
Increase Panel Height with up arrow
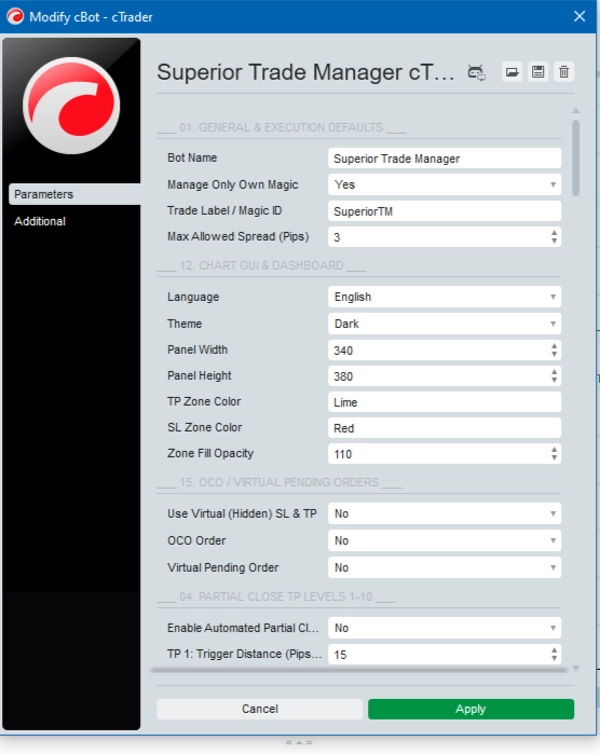click(x=554, y=372)
